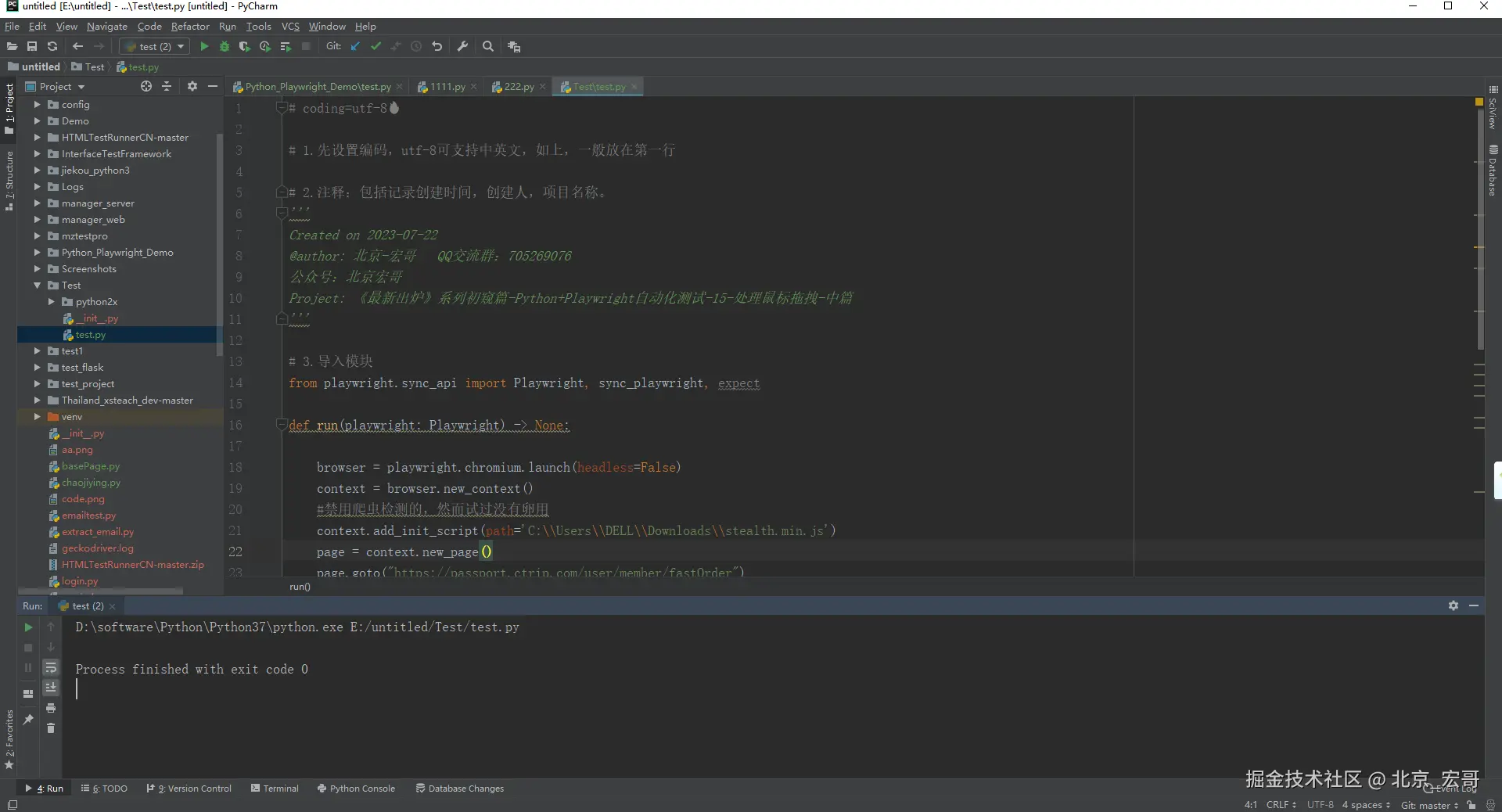The height and width of the screenshot is (812, 1502).
Task: Open the Event Log
Action: click(1452, 789)
